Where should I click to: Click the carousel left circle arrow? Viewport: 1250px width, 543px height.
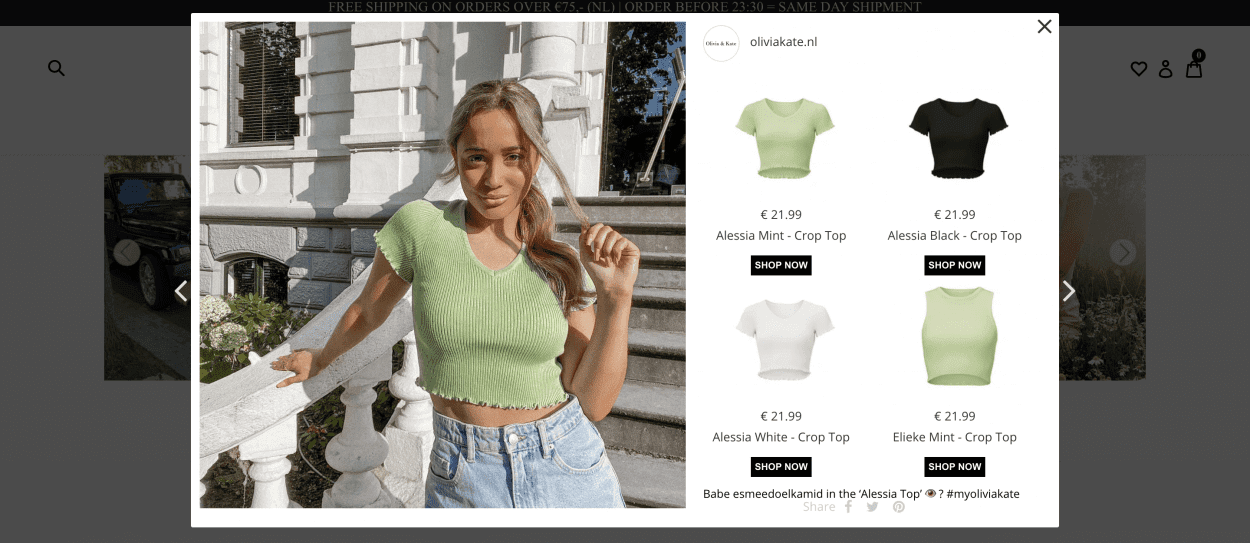[x=126, y=253]
